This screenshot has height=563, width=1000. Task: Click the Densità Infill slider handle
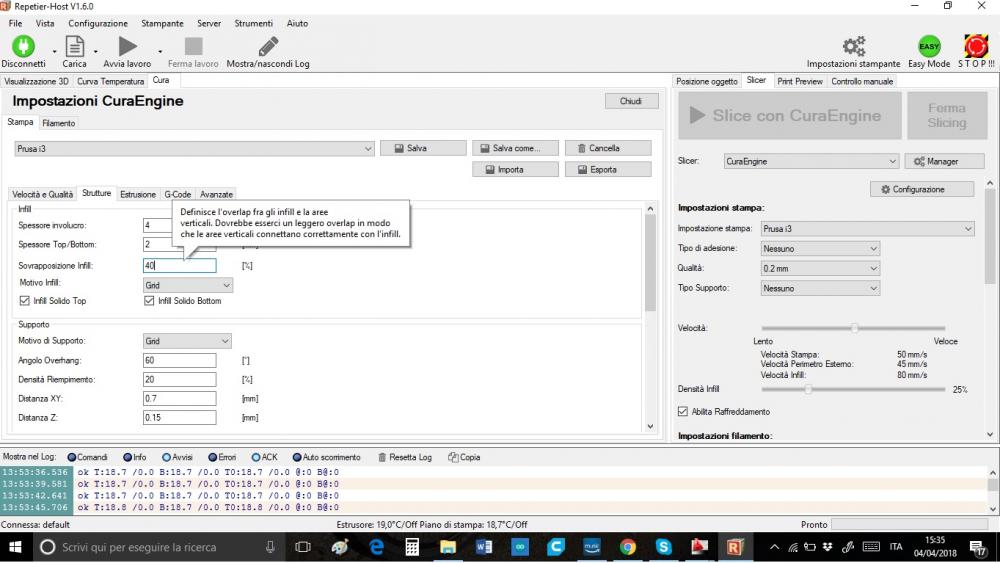click(x=807, y=389)
